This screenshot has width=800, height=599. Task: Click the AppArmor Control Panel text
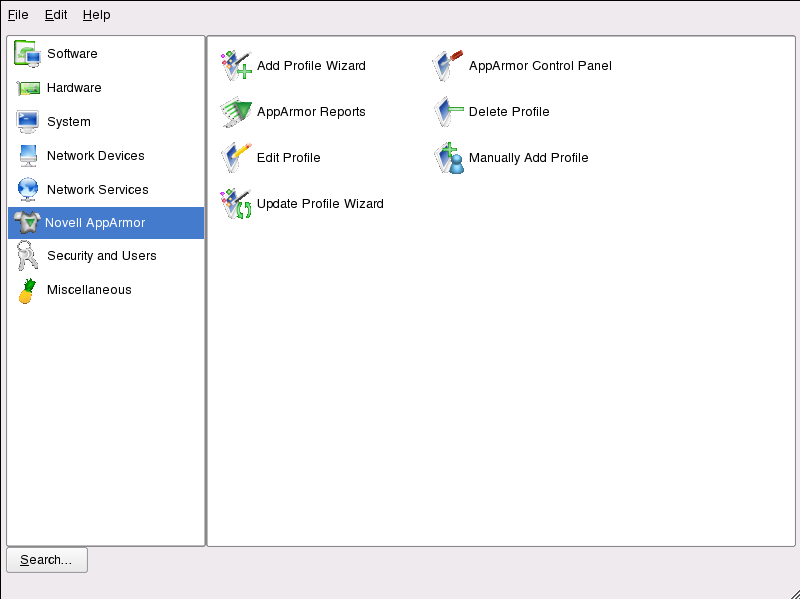[540, 66]
